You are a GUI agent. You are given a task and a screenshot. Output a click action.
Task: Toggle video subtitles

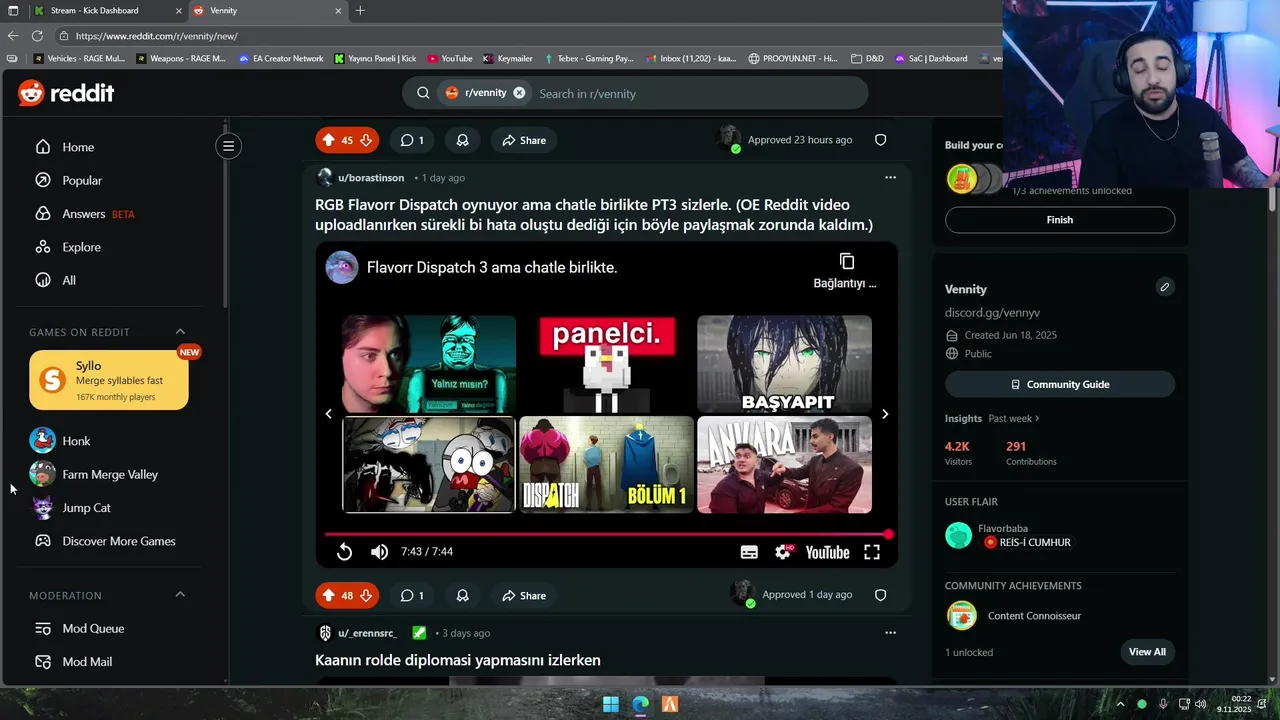pos(749,552)
